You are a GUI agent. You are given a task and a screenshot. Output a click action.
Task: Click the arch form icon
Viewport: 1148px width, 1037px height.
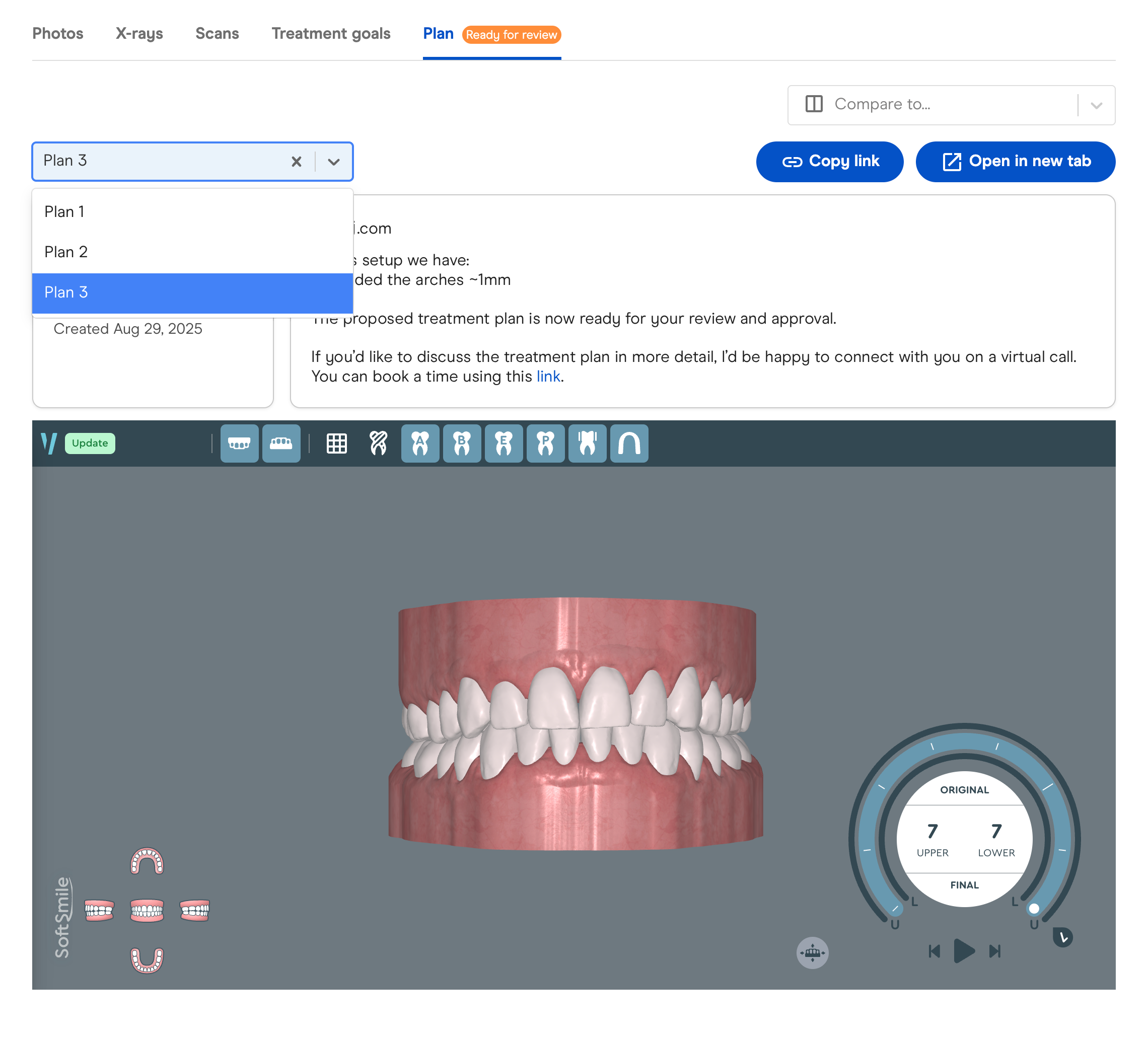pos(629,443)
